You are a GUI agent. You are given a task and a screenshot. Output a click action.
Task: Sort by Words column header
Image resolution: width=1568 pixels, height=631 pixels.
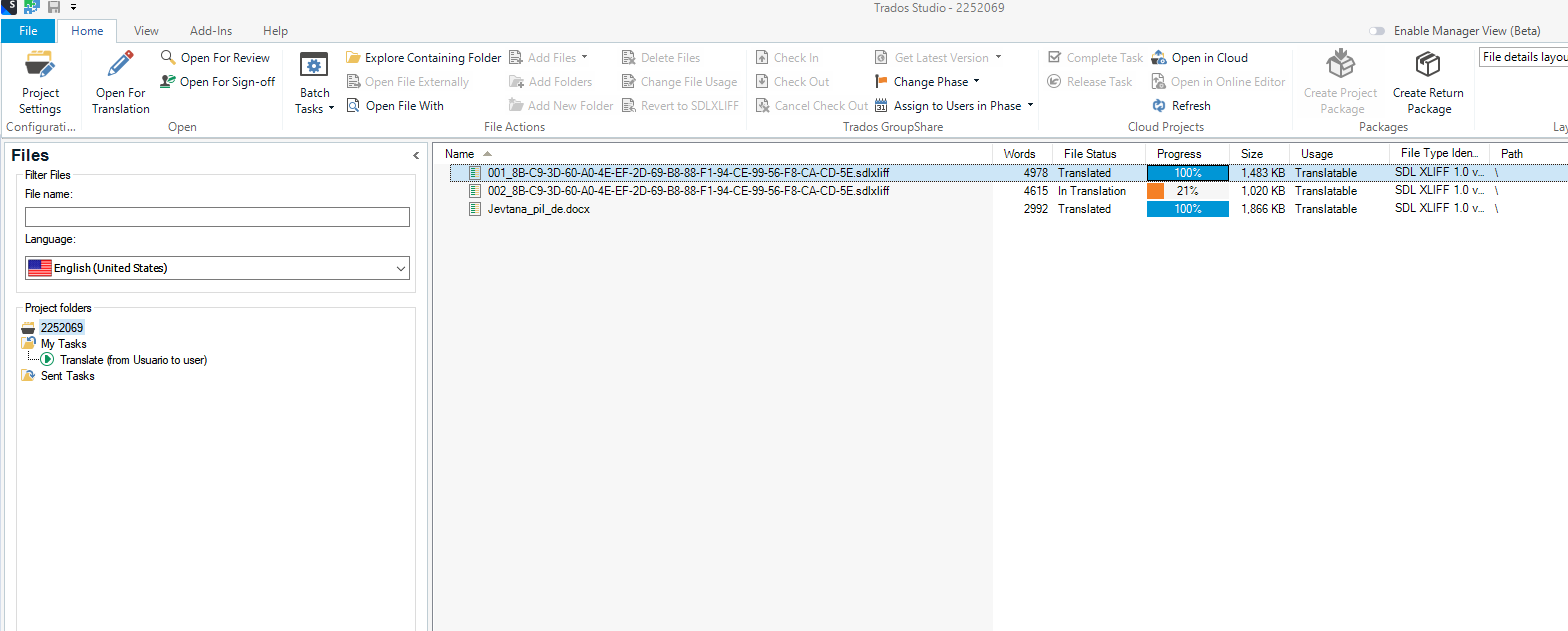tap(1021, 154)
